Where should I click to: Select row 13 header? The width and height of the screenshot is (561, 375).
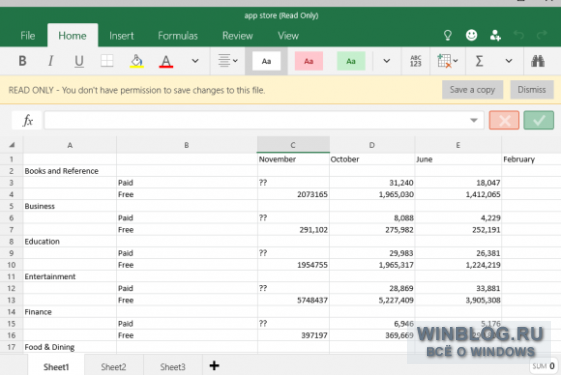coord(11,300)
